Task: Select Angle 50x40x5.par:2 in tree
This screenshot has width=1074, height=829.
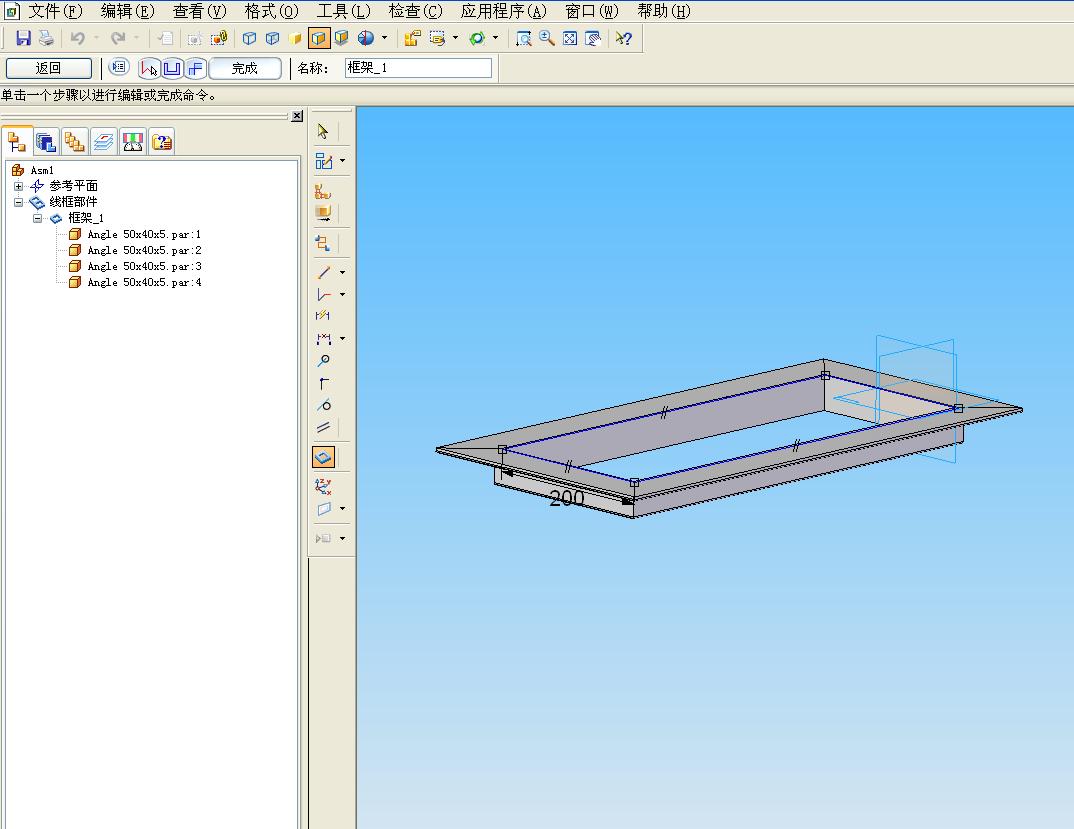Action: [x=144, y=250]
